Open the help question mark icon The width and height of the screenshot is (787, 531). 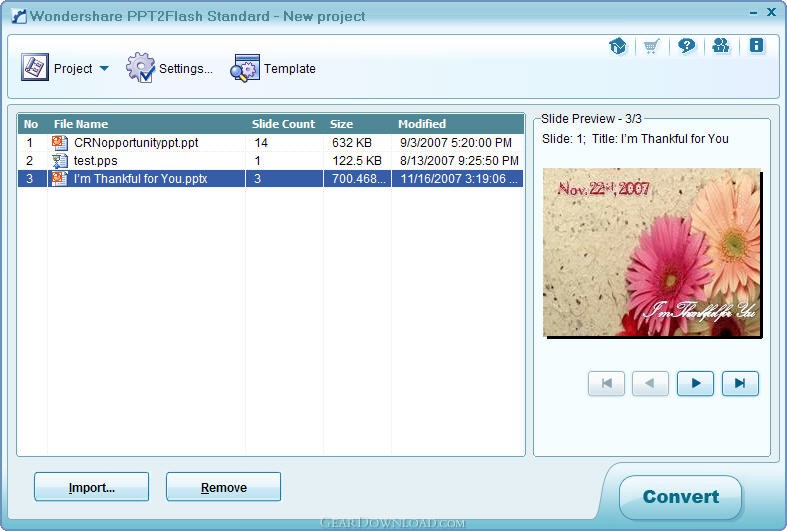coord(686,46)
